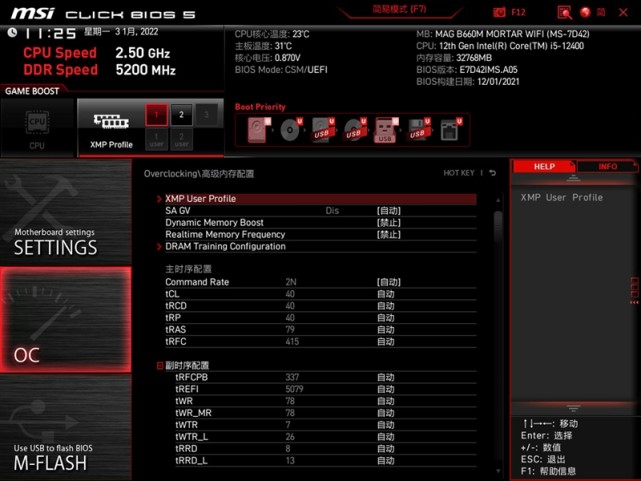The width and height of the screenshot is (641, 481).
Task: Click the tRRD 自动 value field
Action: click(385, 448)
